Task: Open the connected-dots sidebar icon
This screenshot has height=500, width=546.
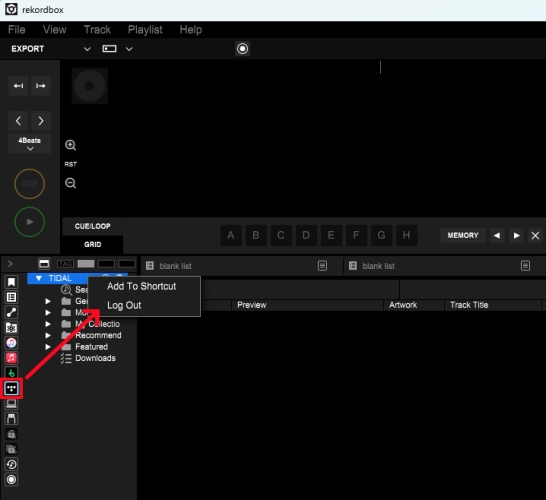Action: (11, 313)
